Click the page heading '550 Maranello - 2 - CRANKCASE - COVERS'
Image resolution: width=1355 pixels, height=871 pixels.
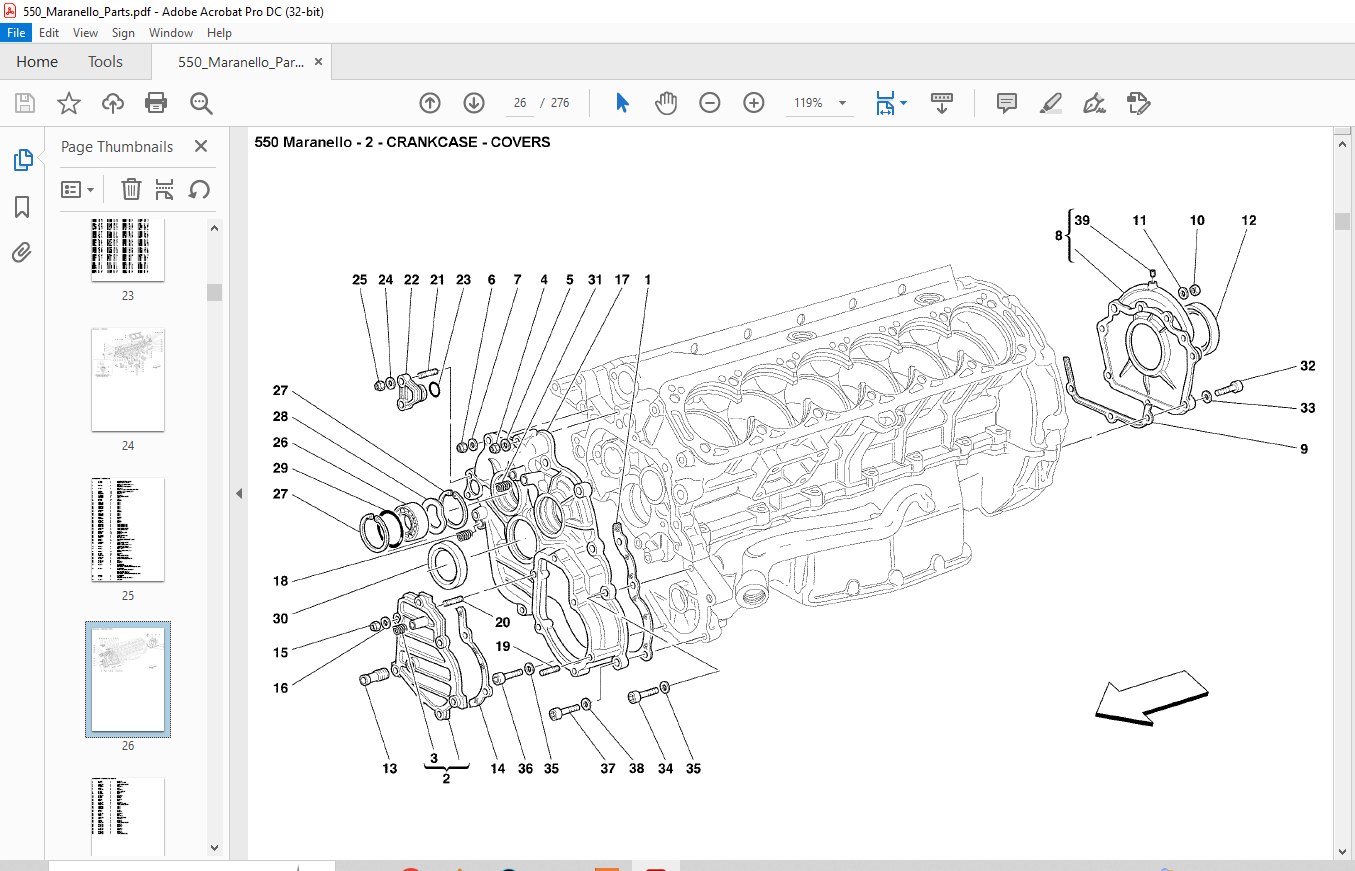pyautogui.click(x=402, y=142)
